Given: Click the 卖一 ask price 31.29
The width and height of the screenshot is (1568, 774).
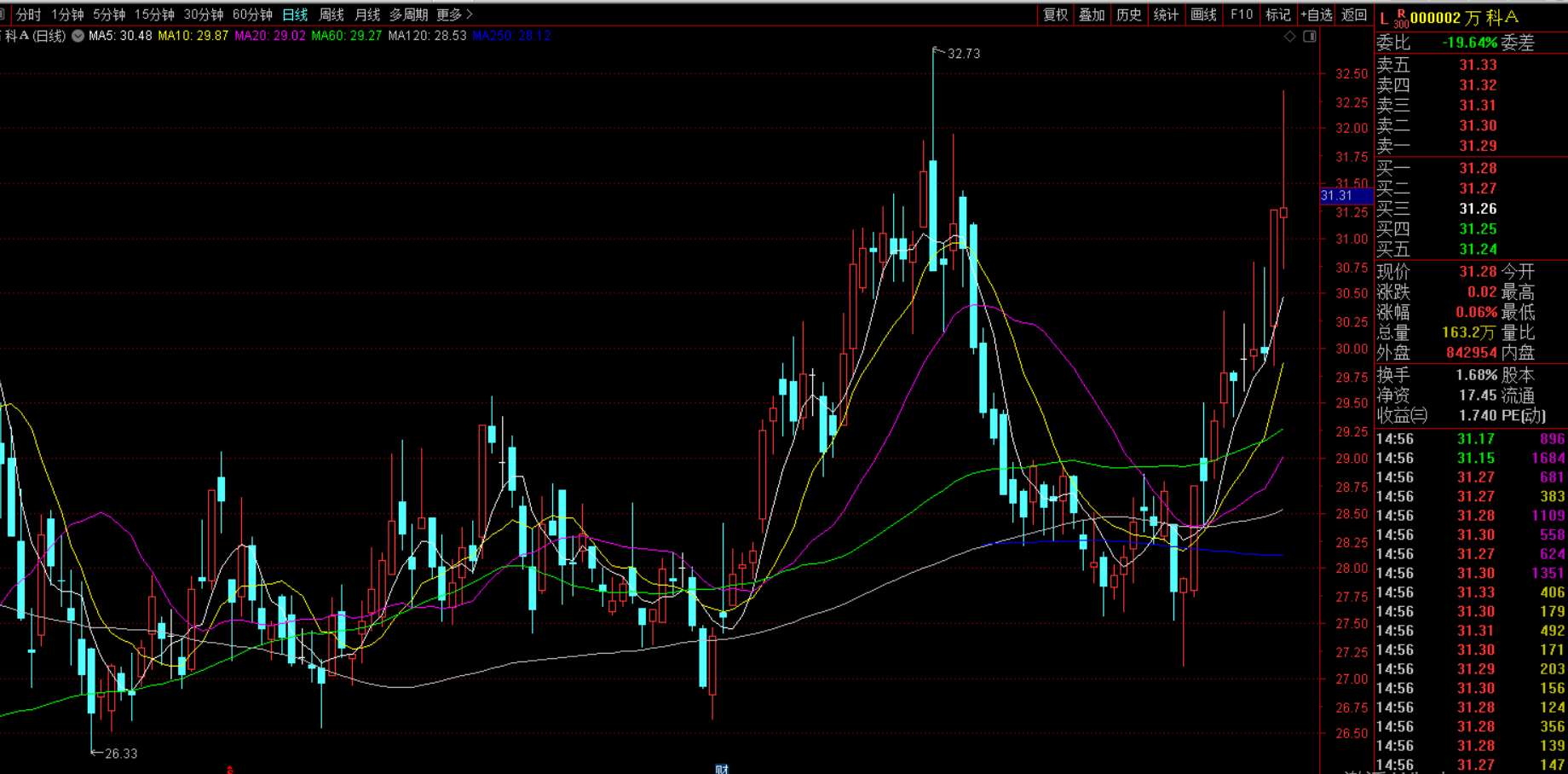Looking at the screenshot, I should coord(1478,146).
